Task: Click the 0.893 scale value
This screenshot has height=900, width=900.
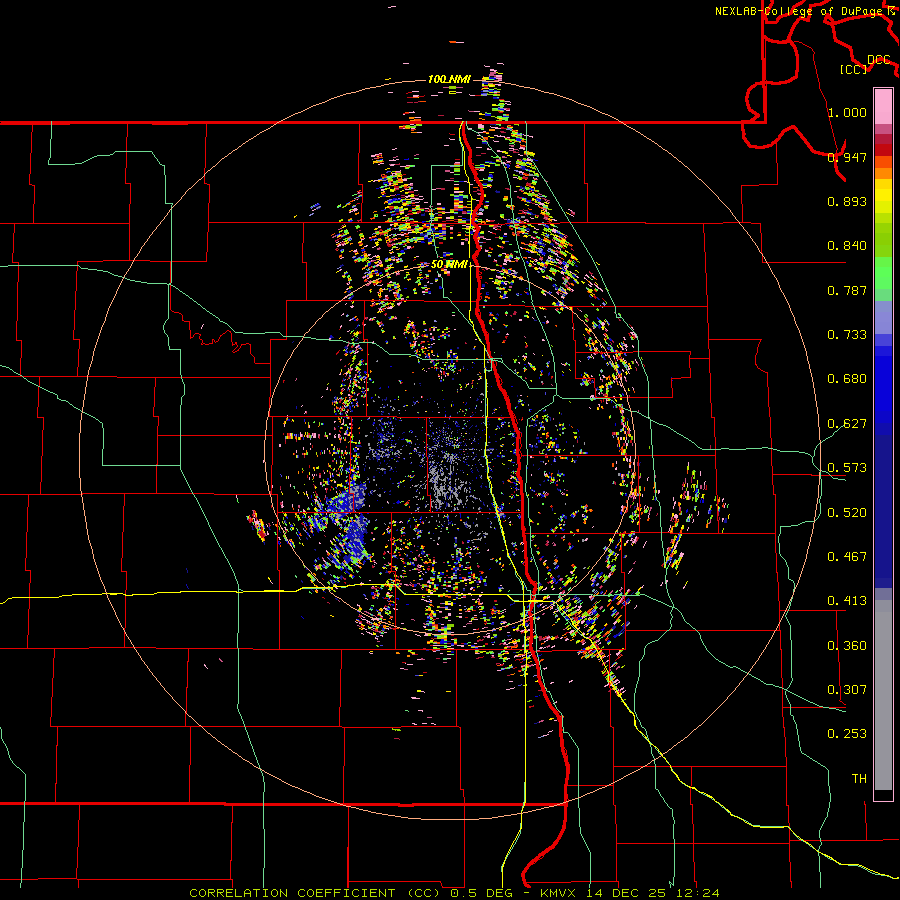Action: click(x=847, y=201)
